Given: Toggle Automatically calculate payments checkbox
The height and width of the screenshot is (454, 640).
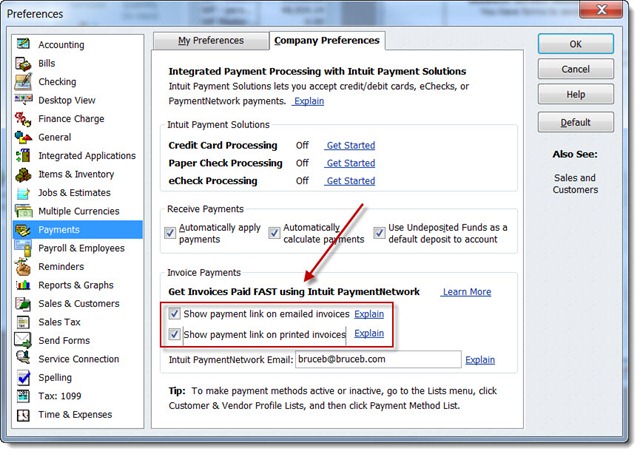Looking at the screenshot, I should pos(274,233).
